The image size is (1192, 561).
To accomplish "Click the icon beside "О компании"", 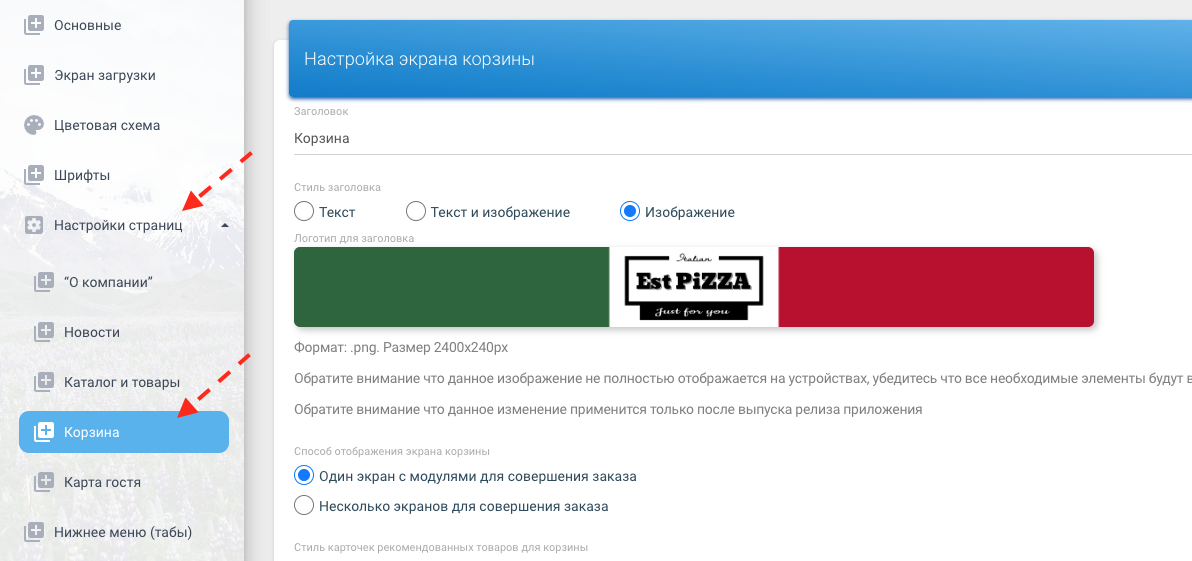I will [x=44, y=282].
